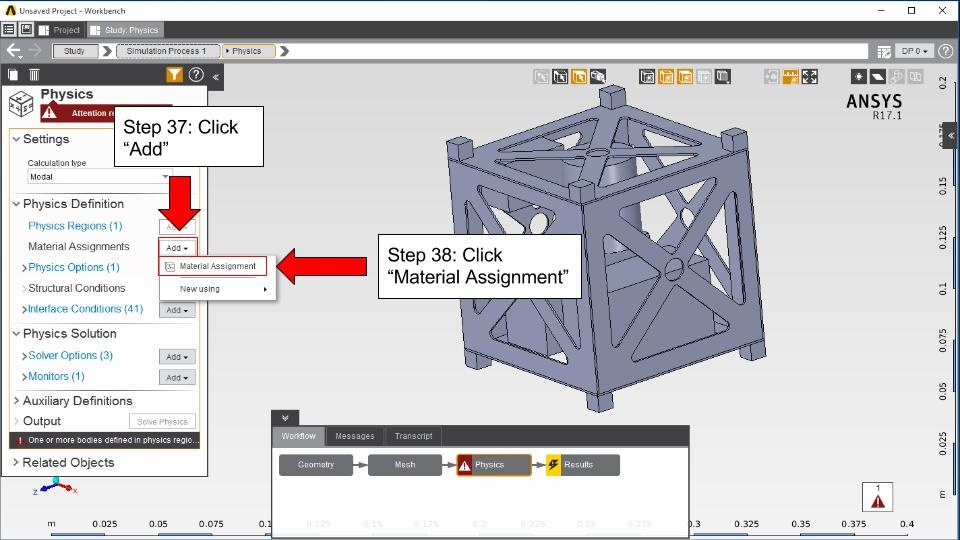Click the 'One or more bodies' error message
Screen dimensions: 960x540
(105, 440)
